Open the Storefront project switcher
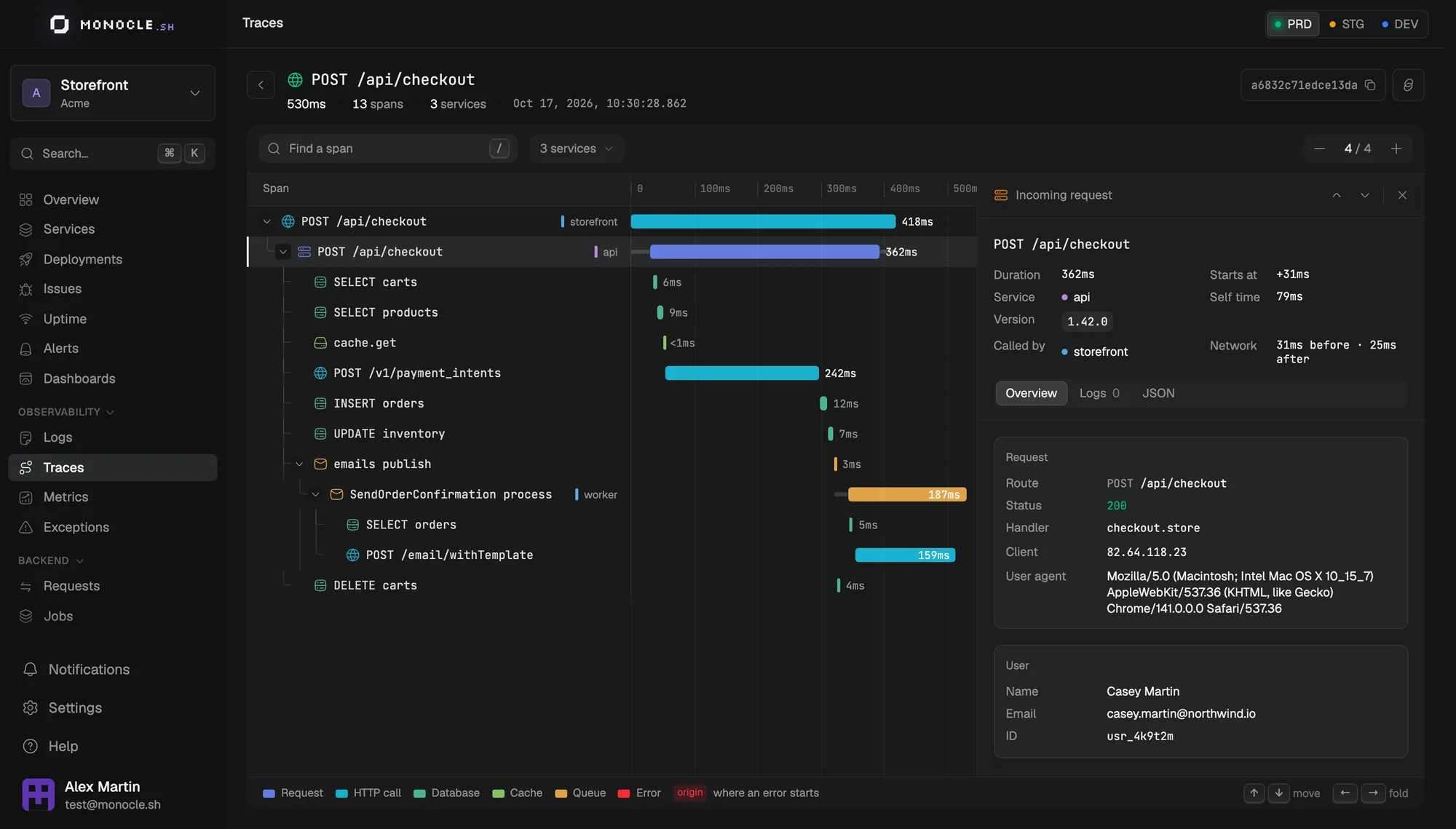The image size is (1456, 829). tap(113, 93)
